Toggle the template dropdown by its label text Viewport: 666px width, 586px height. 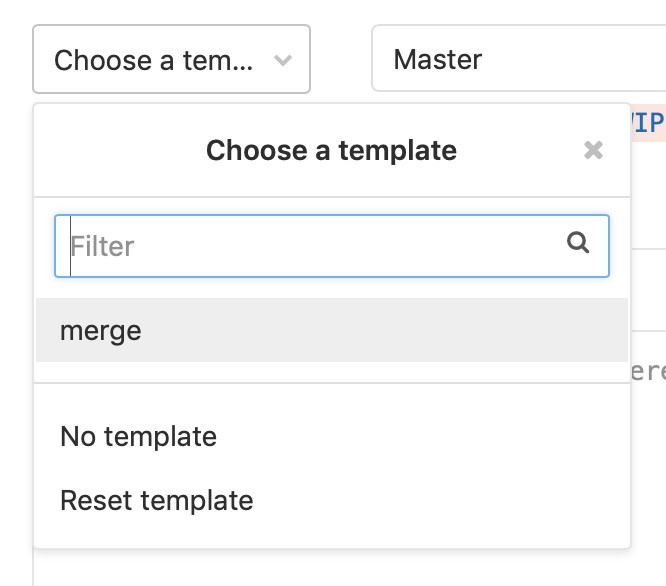[x=153, y=61]
